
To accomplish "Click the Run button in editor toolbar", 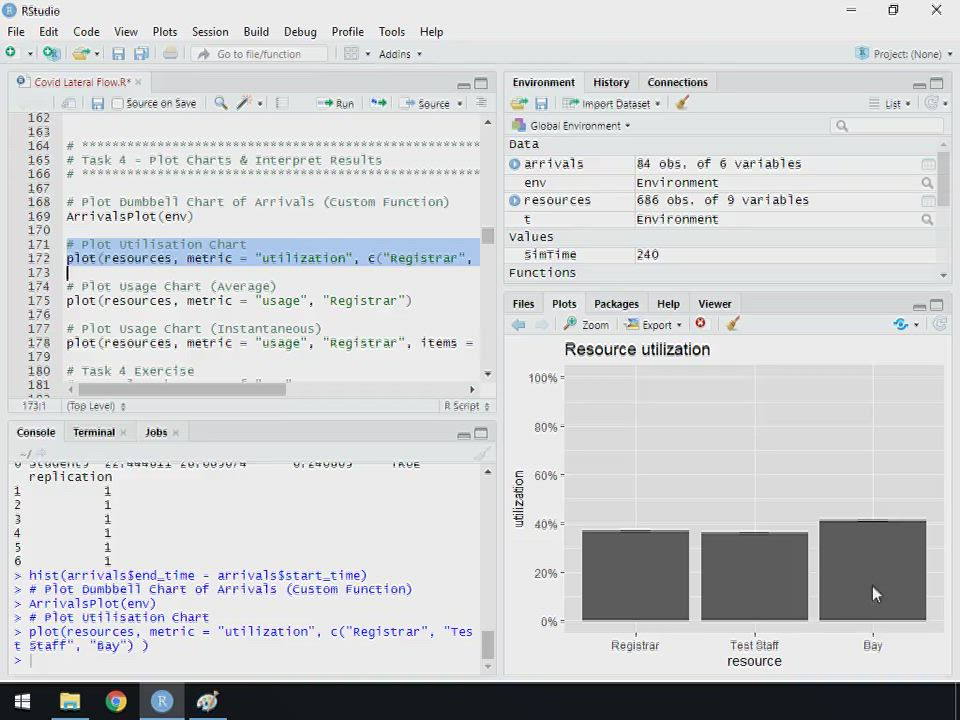I will [x=336, y=103].
